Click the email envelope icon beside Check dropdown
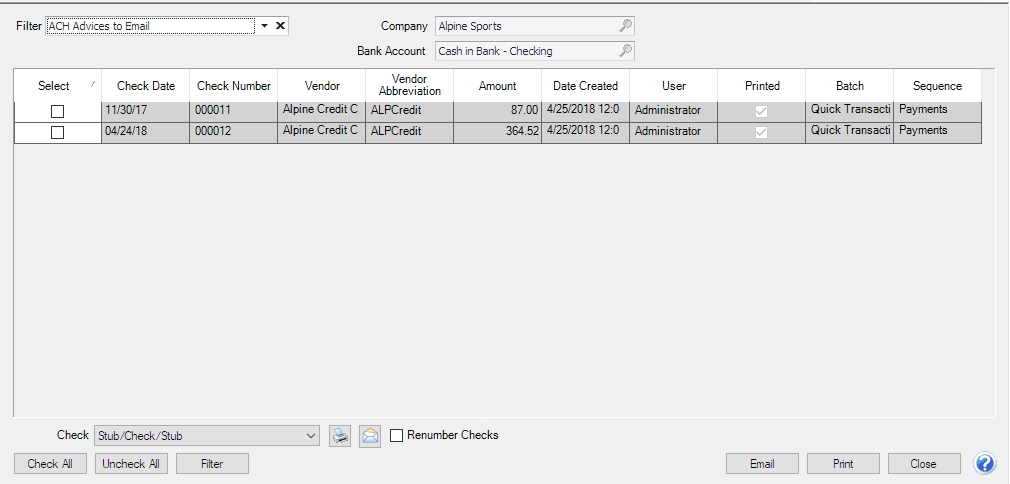The image size is (1010, 484). tap(370, 436)
